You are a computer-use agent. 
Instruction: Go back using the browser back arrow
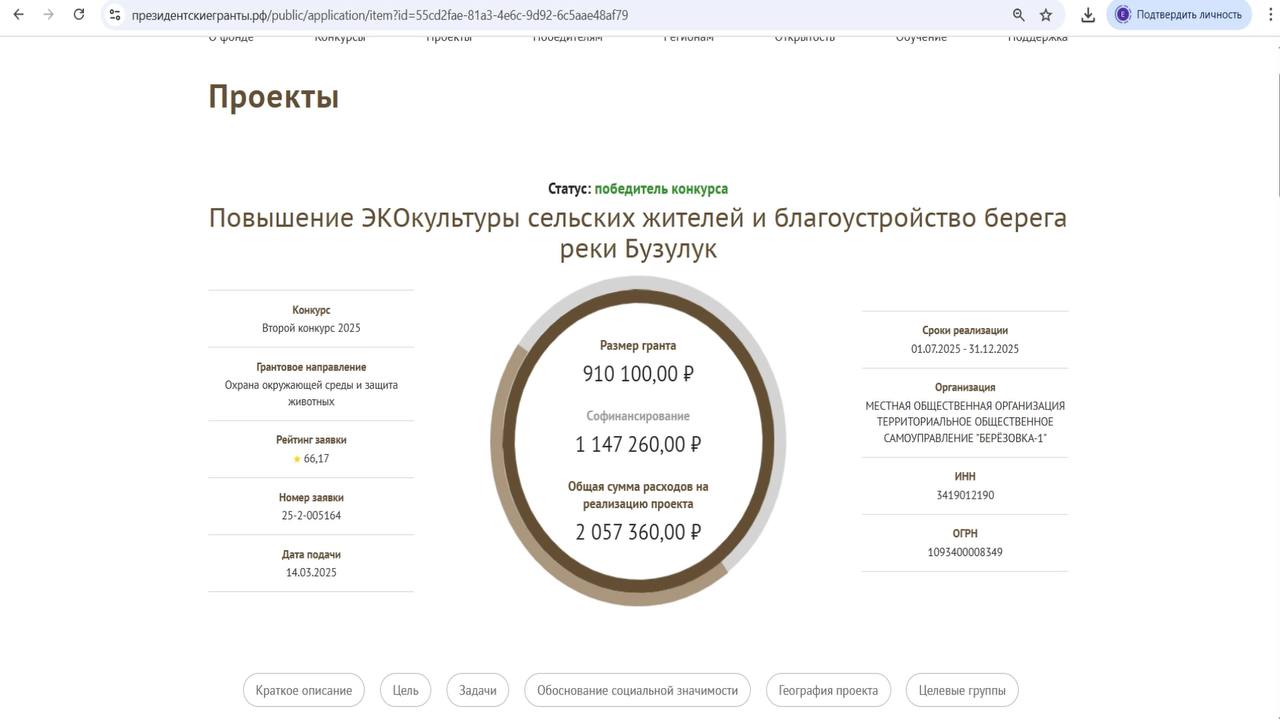[18, 15]
